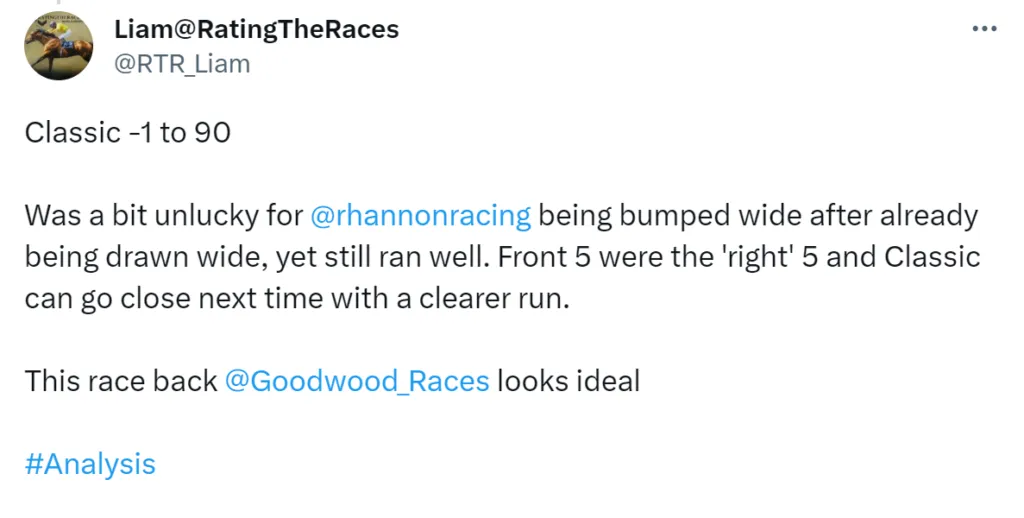Open the three-dot more options menu
Viewport: 1024px width, 518px height.
[984, 29]
